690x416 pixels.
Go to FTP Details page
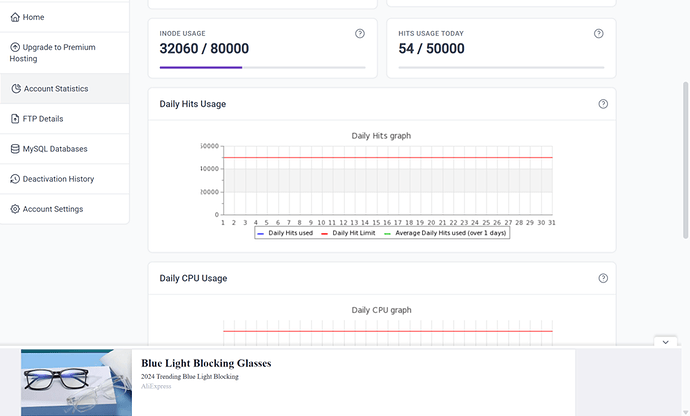coord(43,119)
